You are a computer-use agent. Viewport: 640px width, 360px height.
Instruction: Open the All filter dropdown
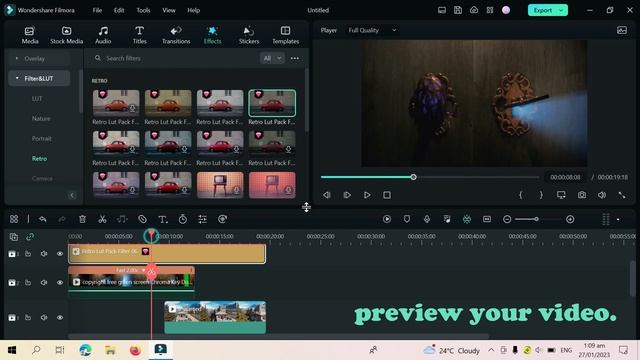tap(272, 58)
